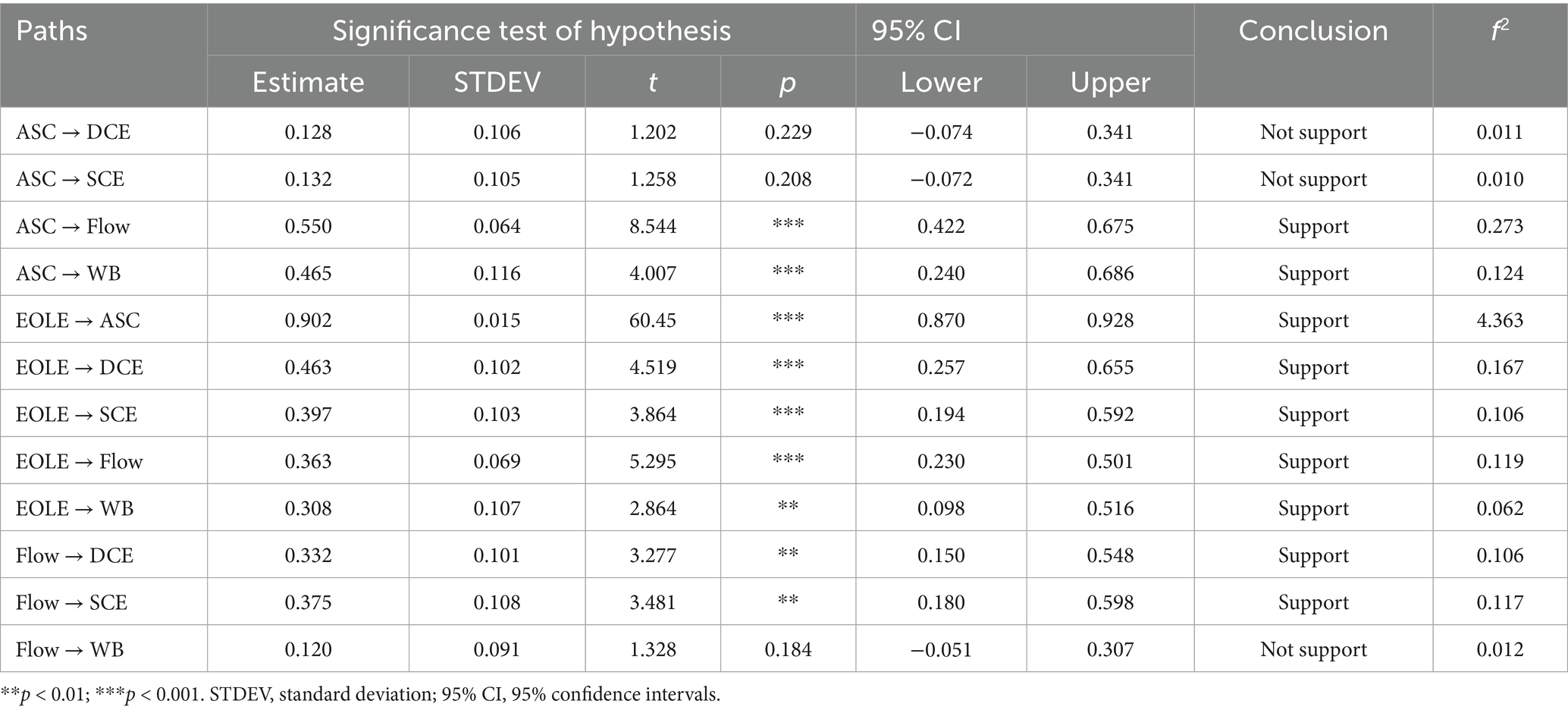
Task: Select the EOLE → WB path cell
Action: [x=74, y=508]
